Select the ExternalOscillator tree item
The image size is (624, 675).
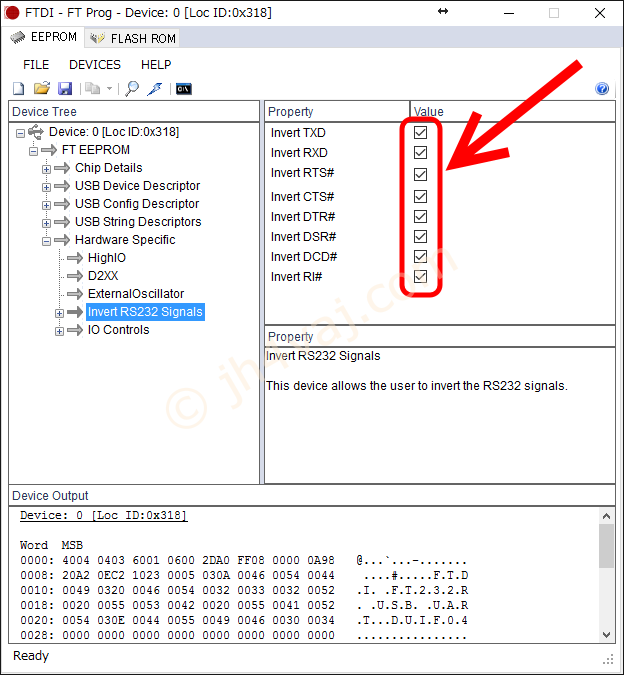[136, 294]
